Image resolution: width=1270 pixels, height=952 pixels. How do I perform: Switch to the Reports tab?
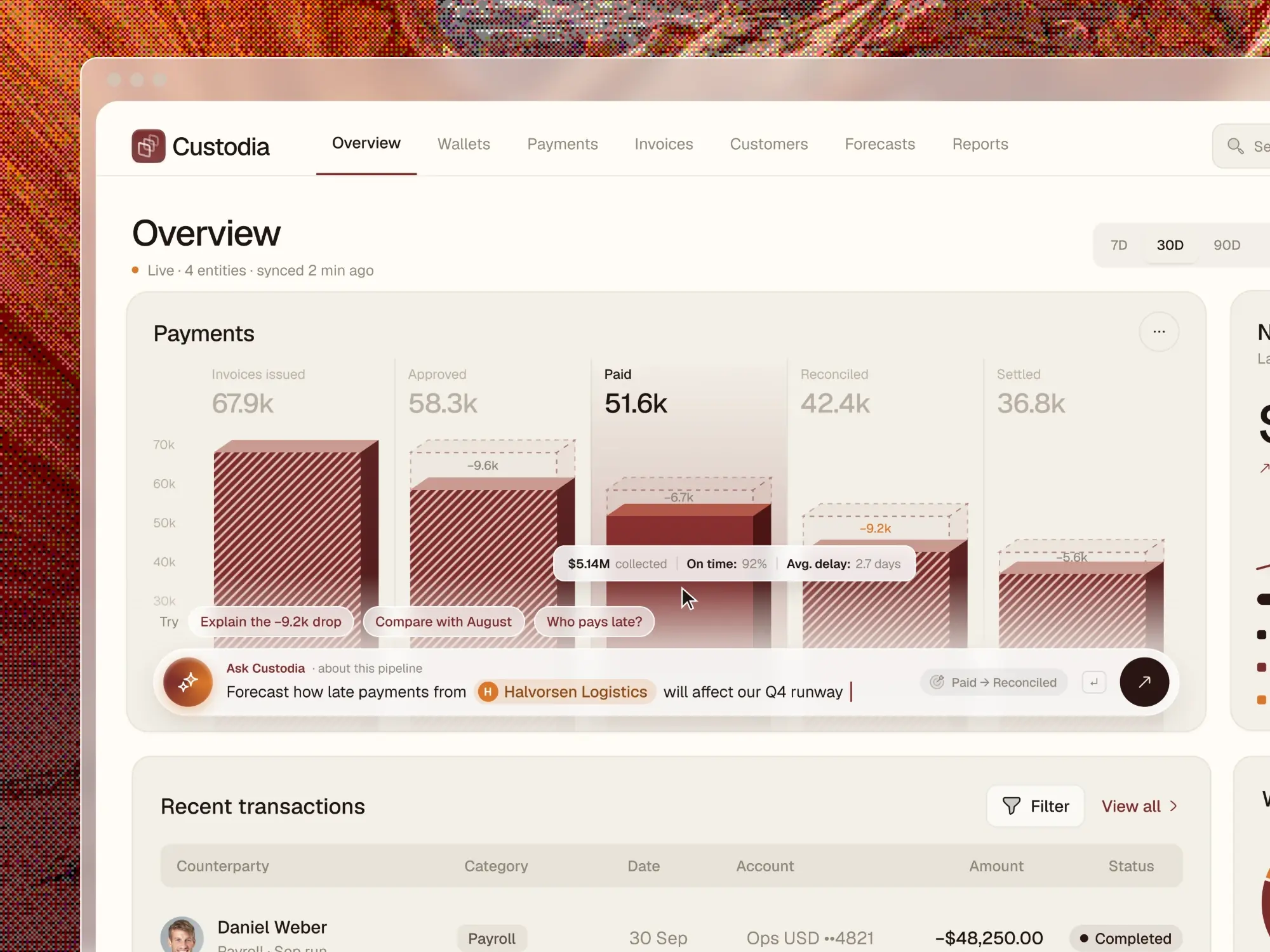pos(980,144)
